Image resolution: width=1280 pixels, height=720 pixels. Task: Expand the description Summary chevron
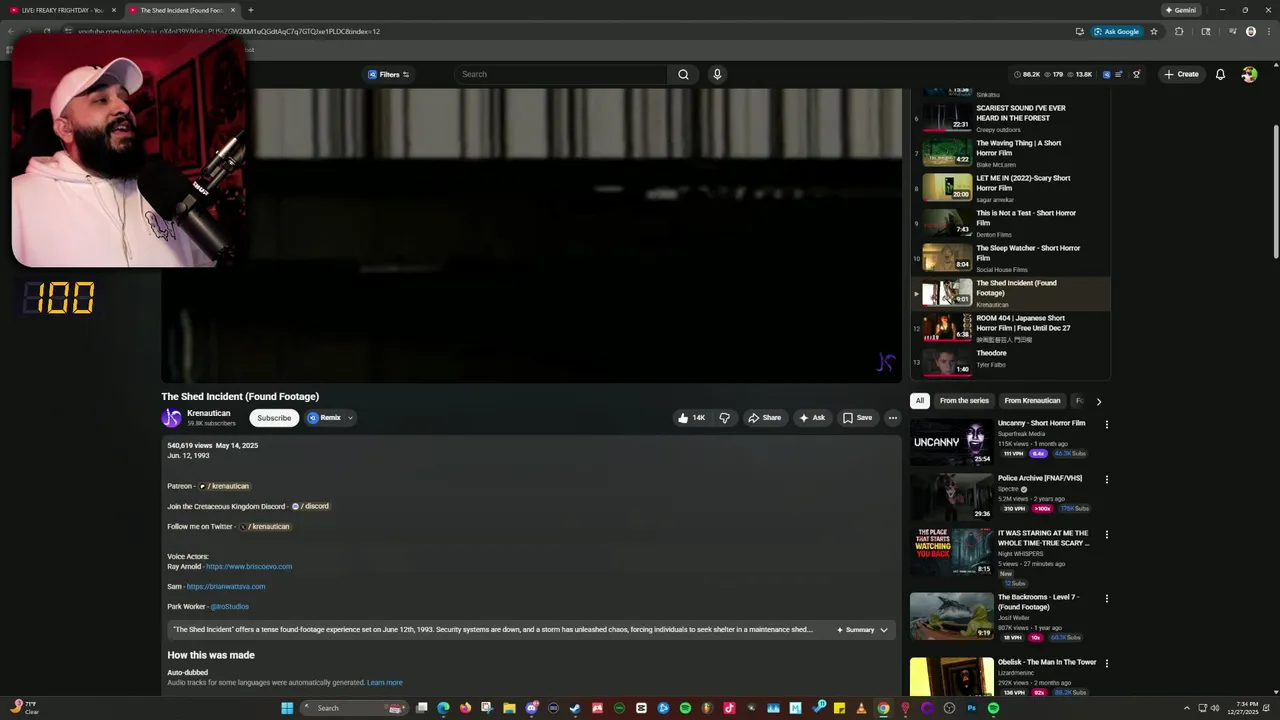click(884, 630)
